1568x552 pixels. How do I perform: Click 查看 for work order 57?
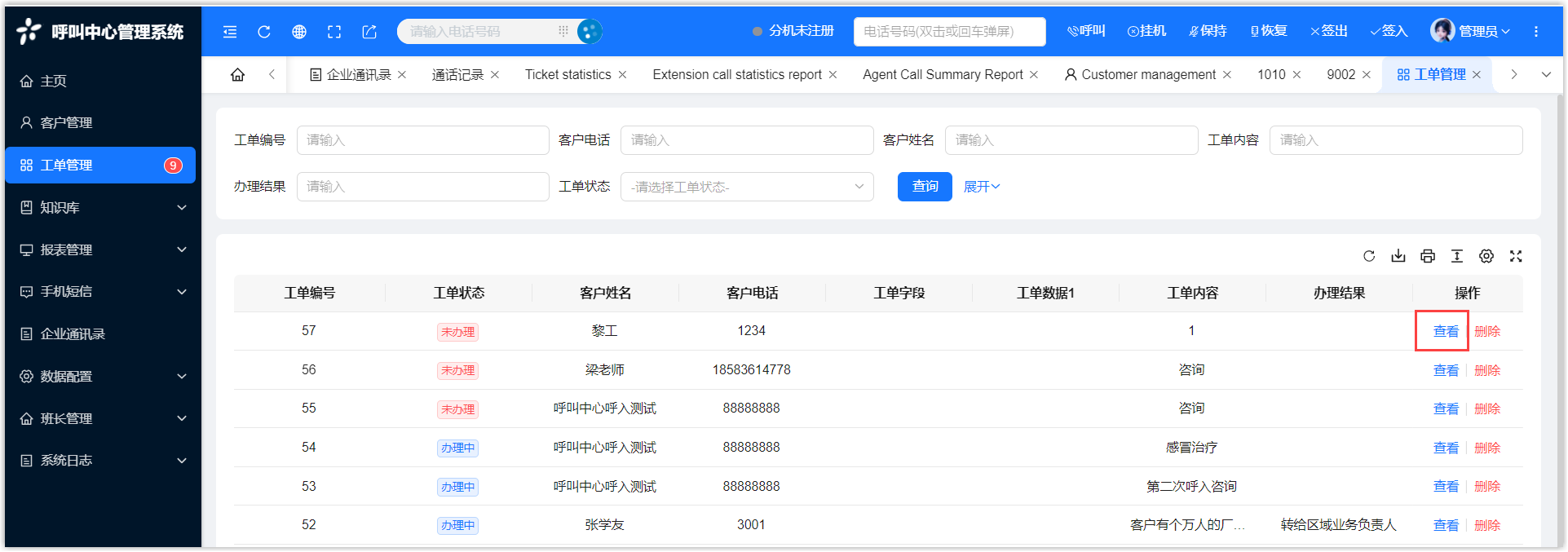[x=1445, y=332]
